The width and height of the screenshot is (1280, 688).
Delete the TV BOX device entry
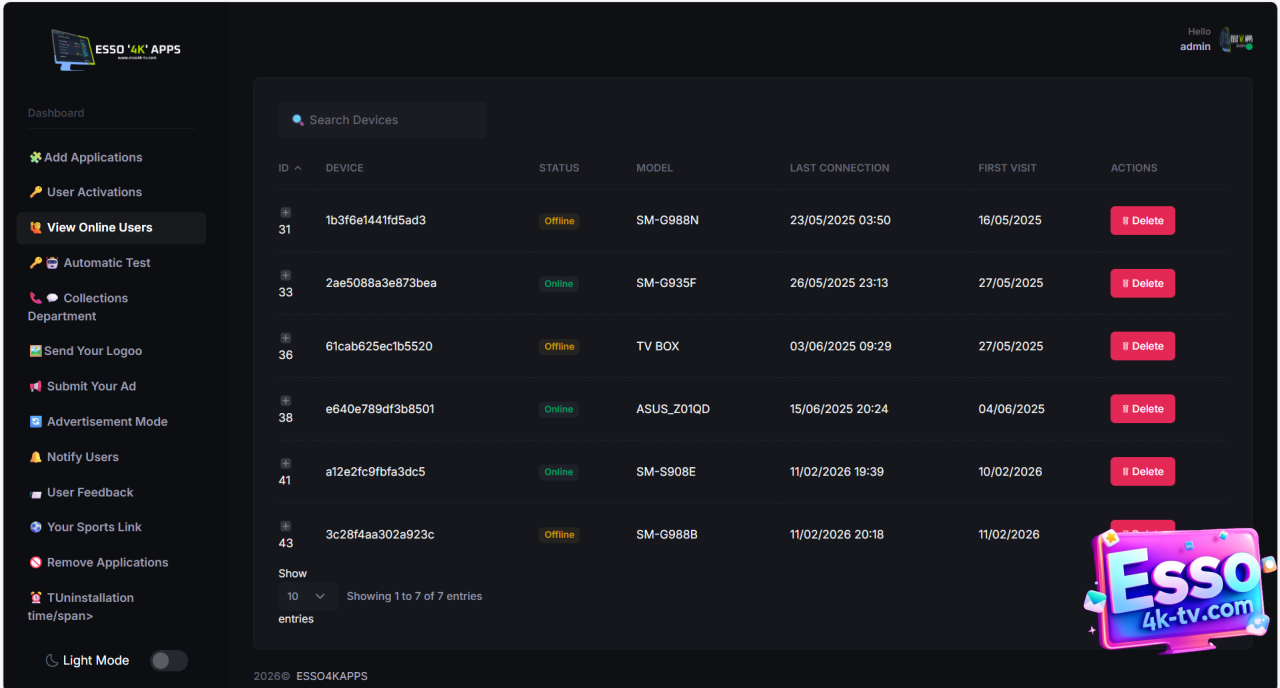pyautogui.click(x=1142, y=346)
